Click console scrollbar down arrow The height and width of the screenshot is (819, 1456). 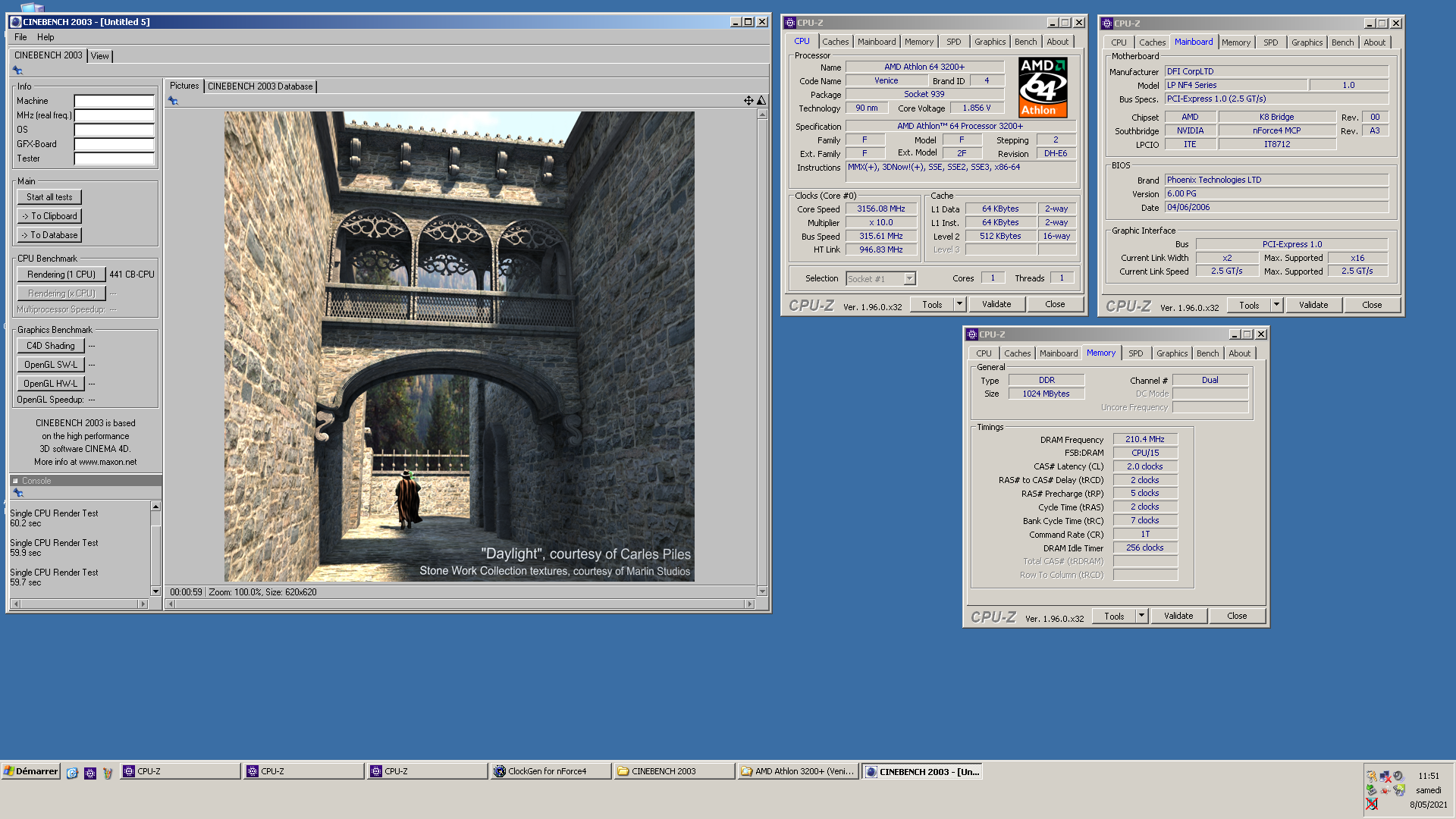point(155,591)
